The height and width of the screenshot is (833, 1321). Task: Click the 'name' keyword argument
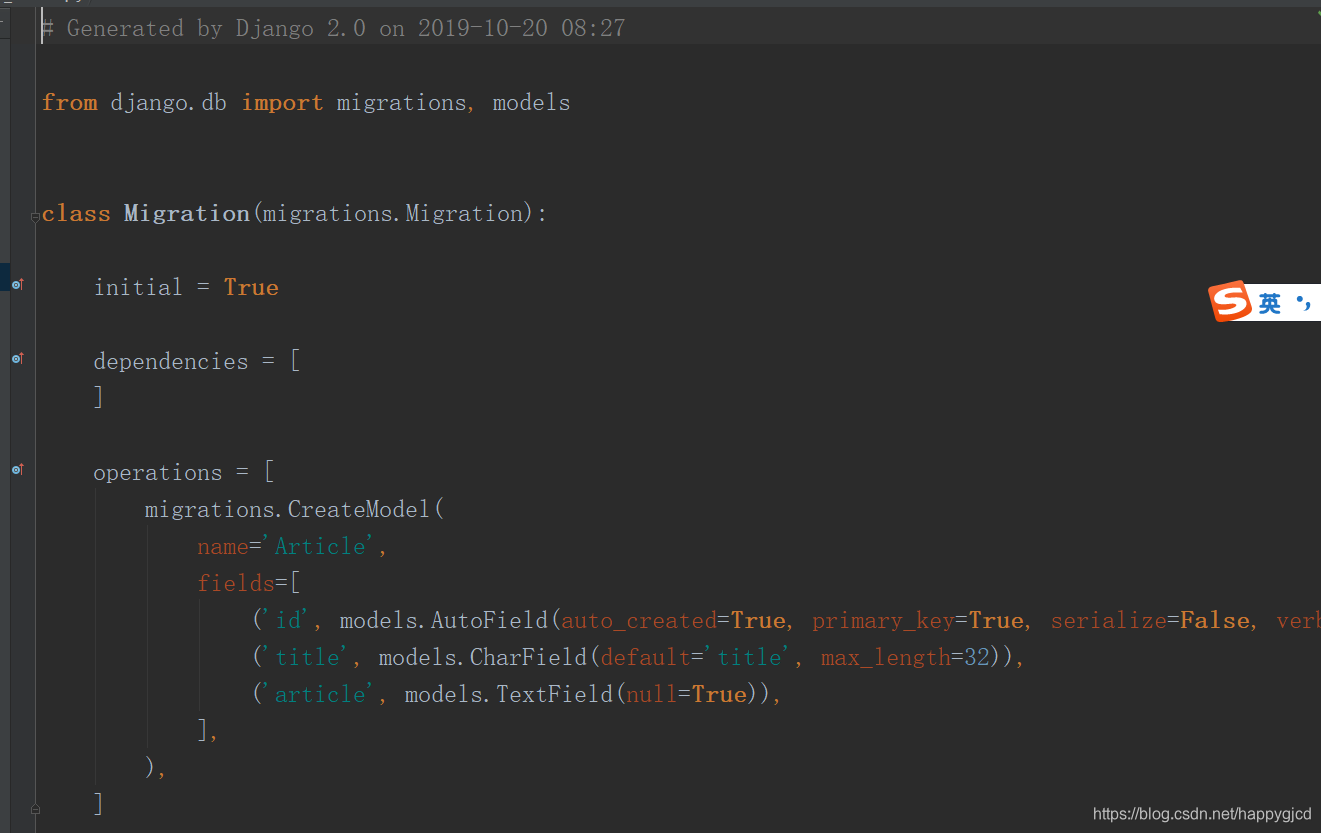click(223, 547)
